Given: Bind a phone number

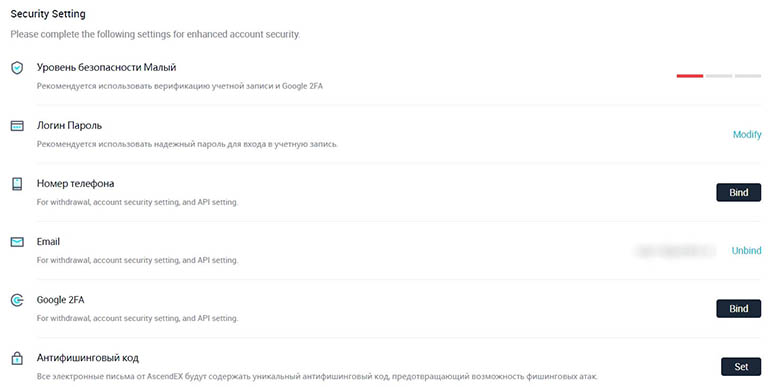Looking at the screenshot, I should click(738, 192).
